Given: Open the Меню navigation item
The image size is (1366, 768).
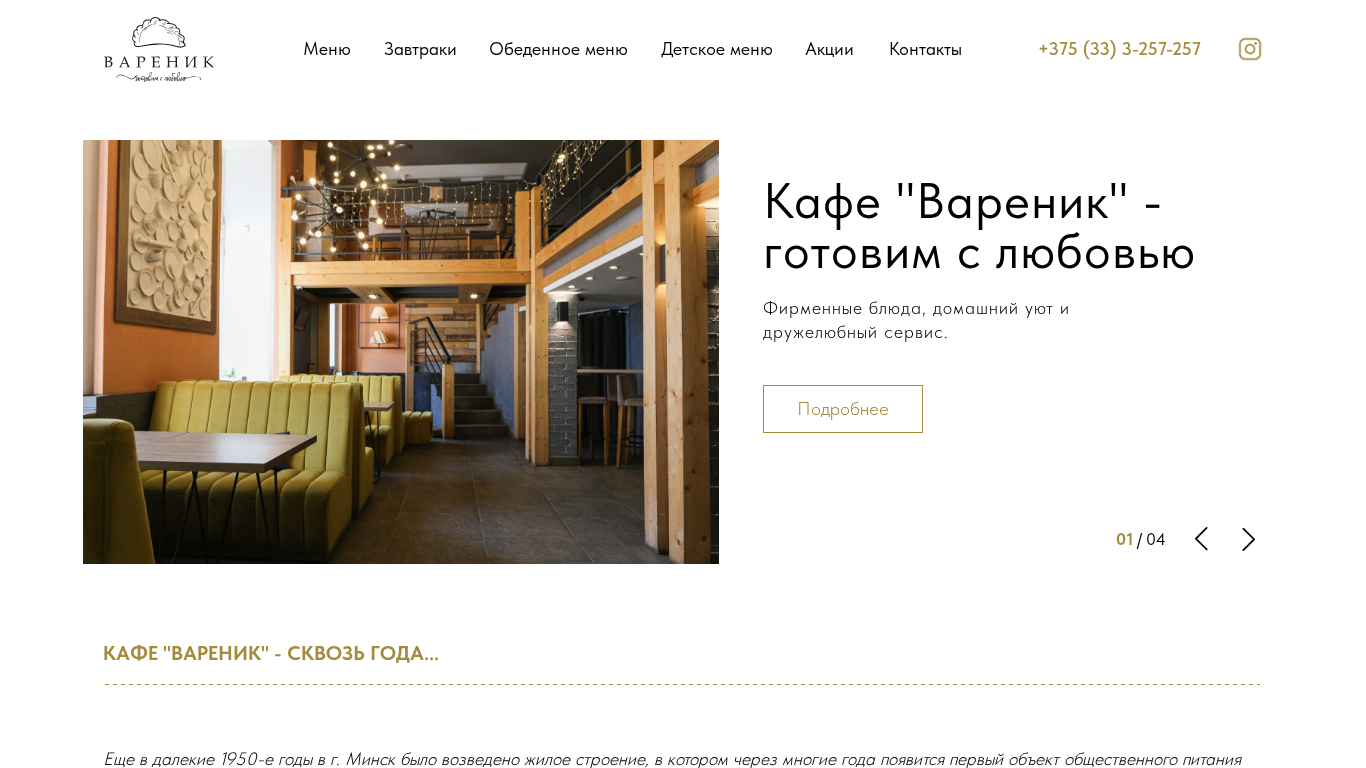Looking at the screenshot, I should [327, 49].
